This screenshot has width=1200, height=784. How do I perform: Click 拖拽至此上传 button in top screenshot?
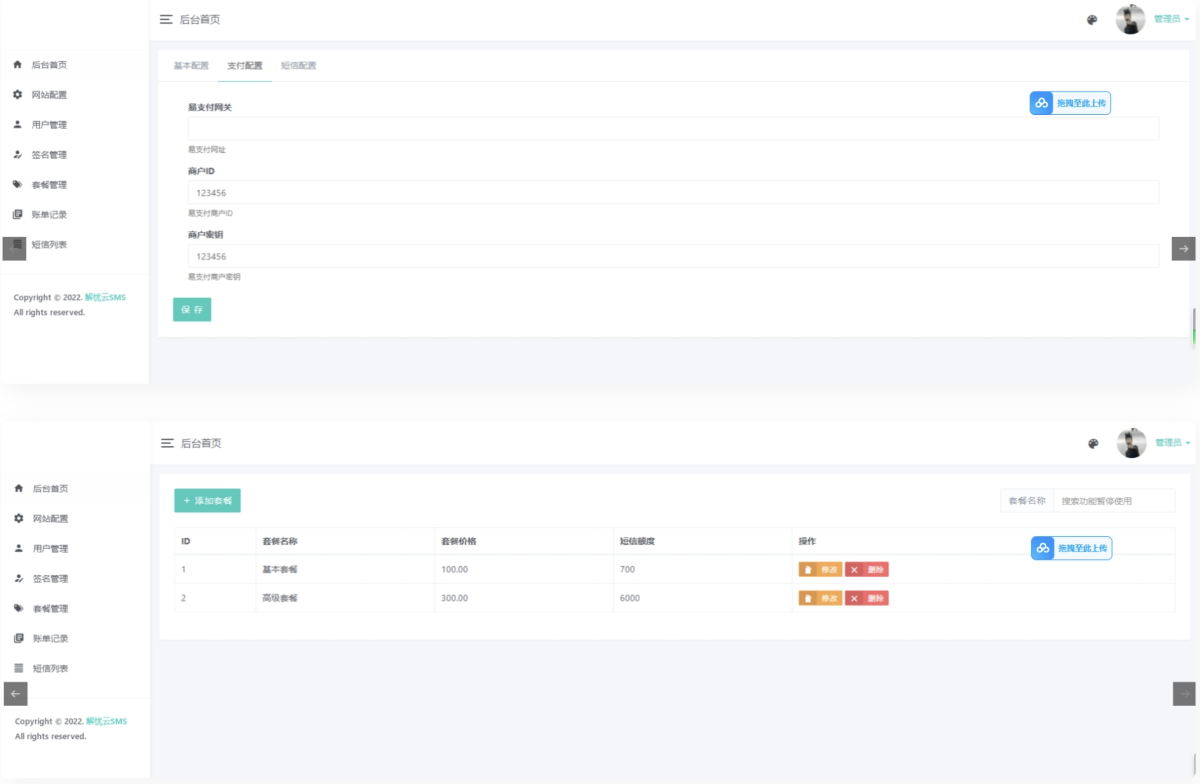click(1070, 103)
